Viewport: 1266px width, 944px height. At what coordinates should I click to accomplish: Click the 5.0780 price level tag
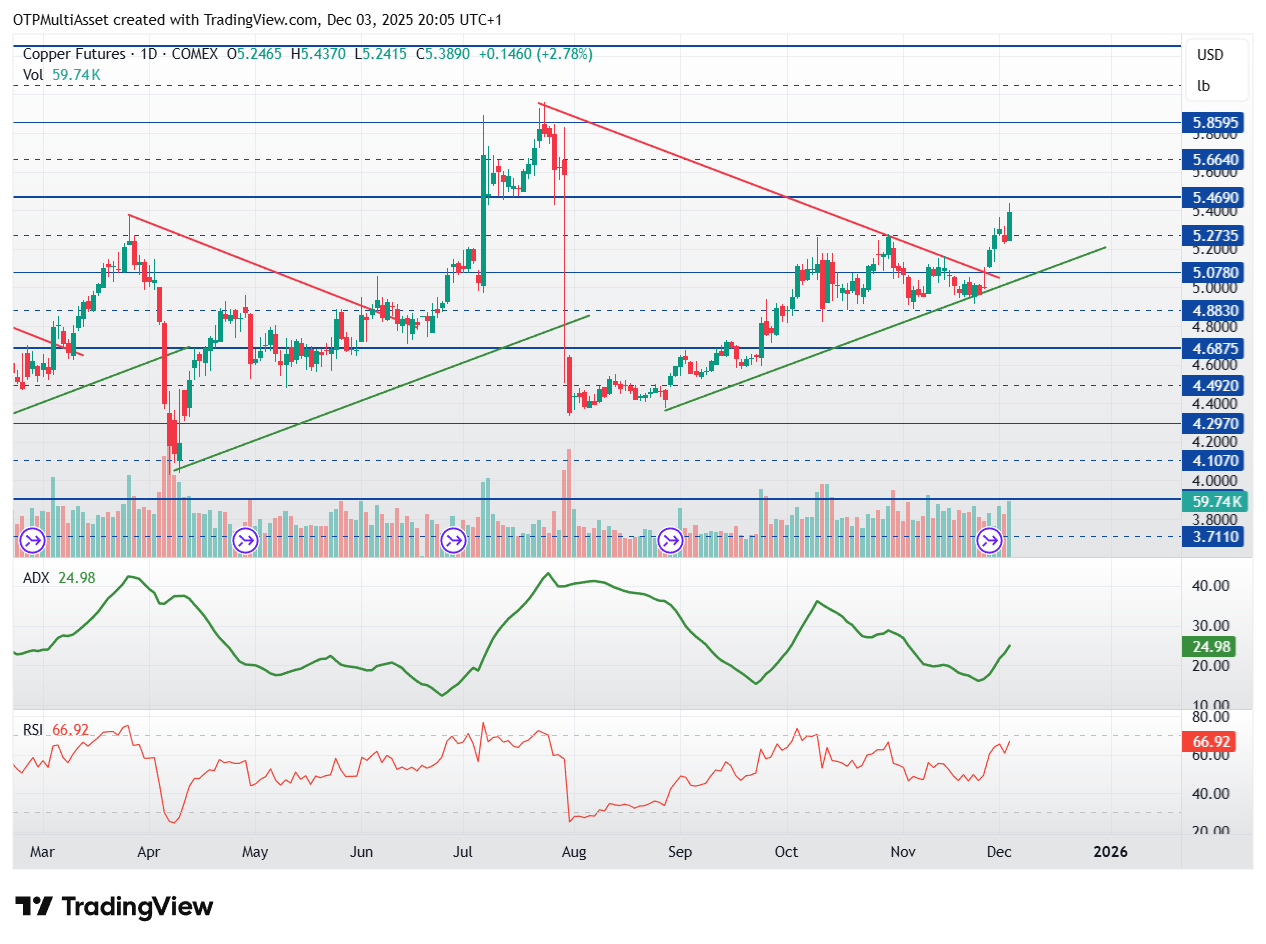point(1215,272)
